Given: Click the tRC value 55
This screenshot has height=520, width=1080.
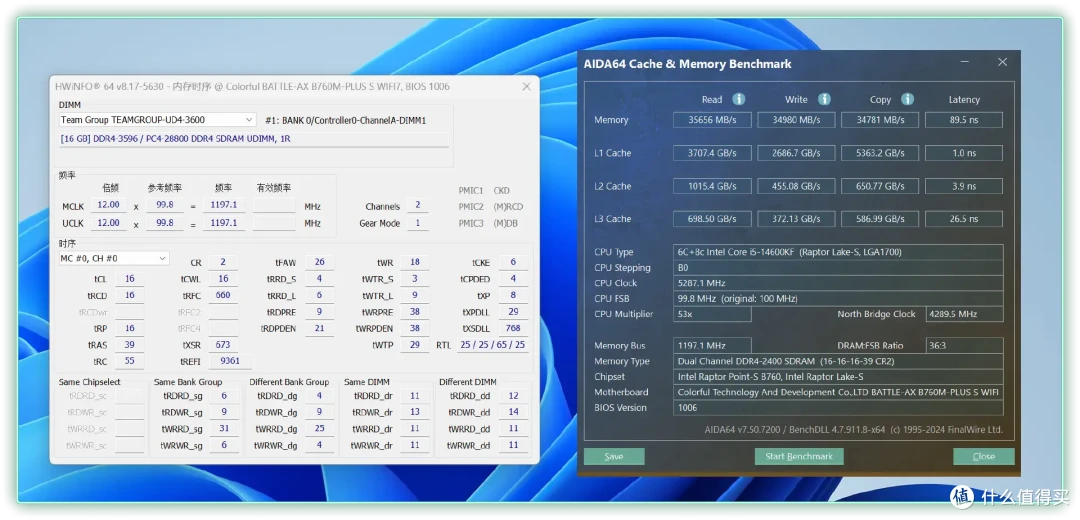Looking at the screenshot, I should tap(129, 362).
